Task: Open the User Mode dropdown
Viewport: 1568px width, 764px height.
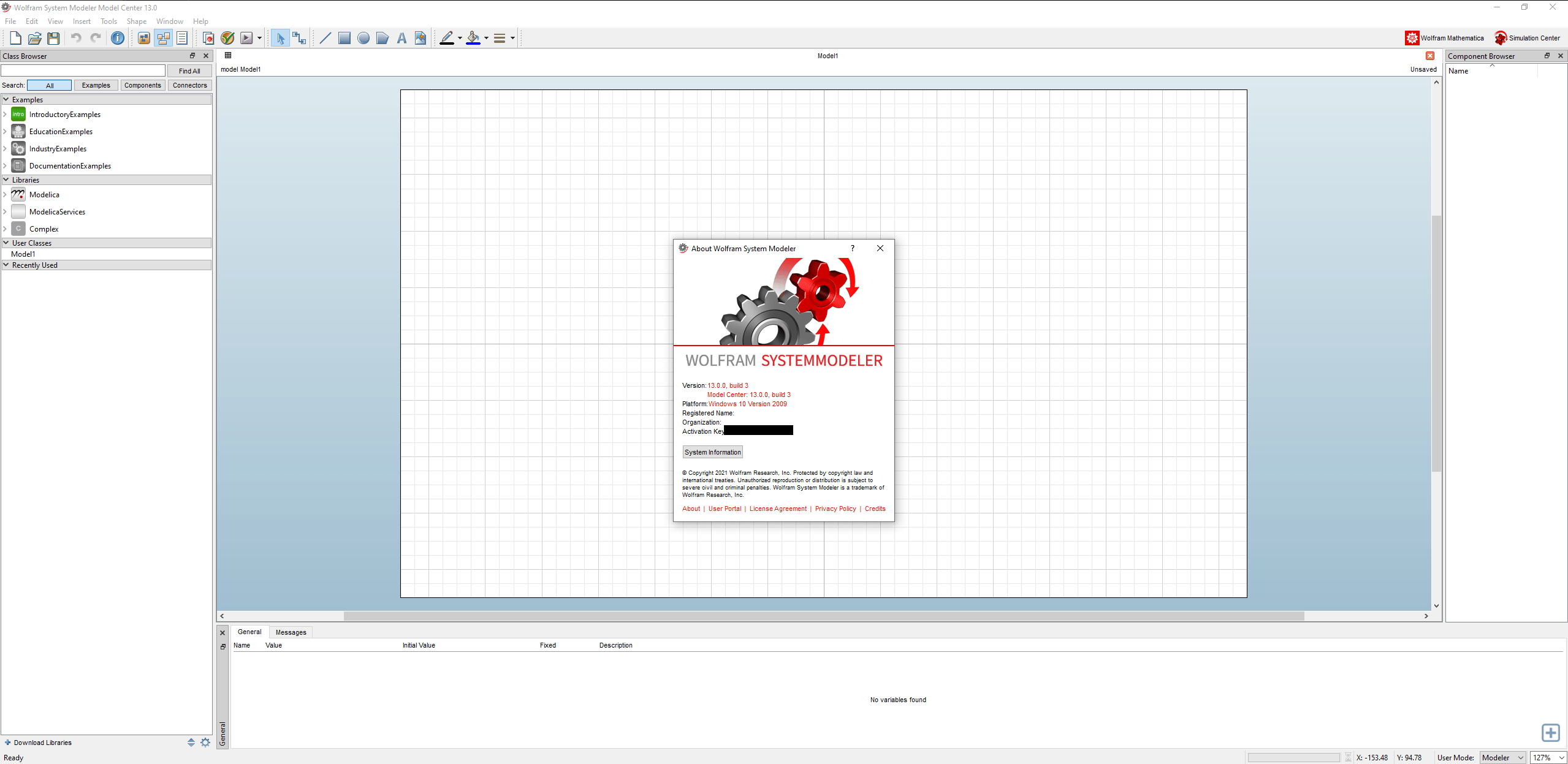Action: pos(1503,758)
